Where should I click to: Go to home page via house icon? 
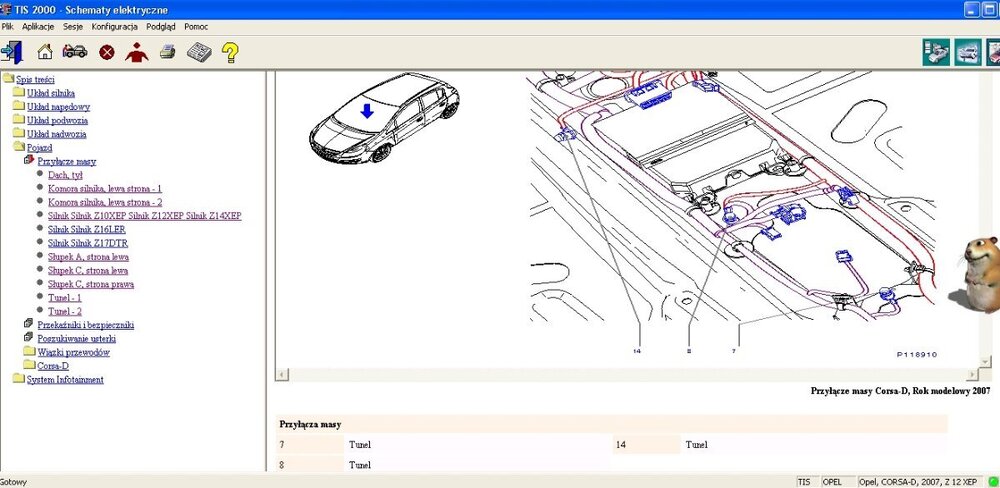pyautogui.click(x=45, y=52)
